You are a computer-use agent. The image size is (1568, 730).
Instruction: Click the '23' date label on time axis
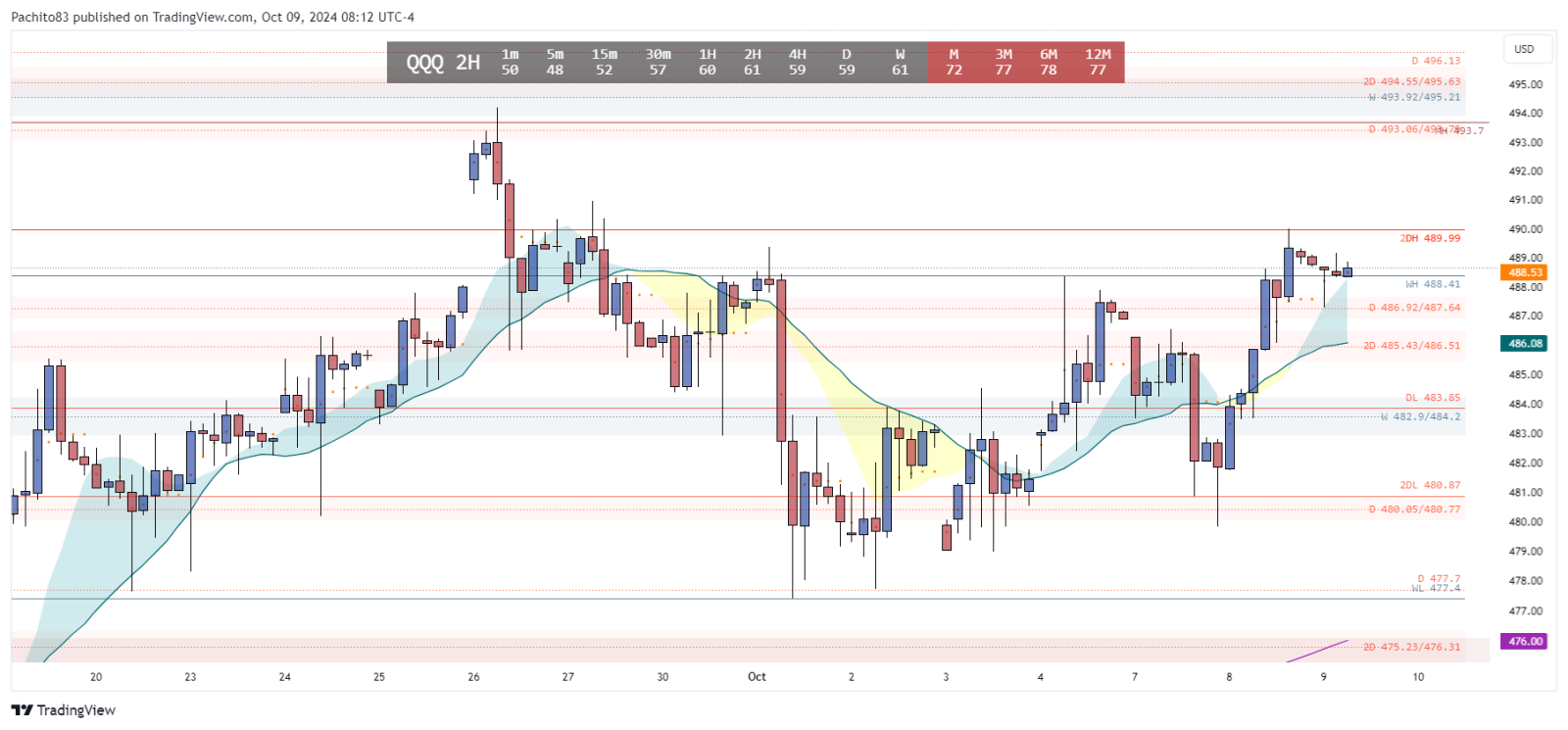(190, 677)
